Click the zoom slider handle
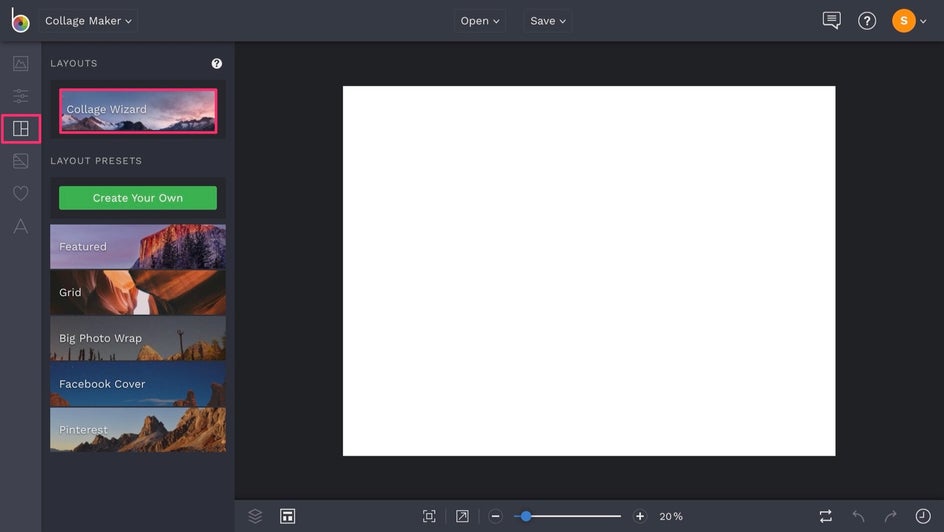This screenshot has height=532, width=944. coord(526,516)
